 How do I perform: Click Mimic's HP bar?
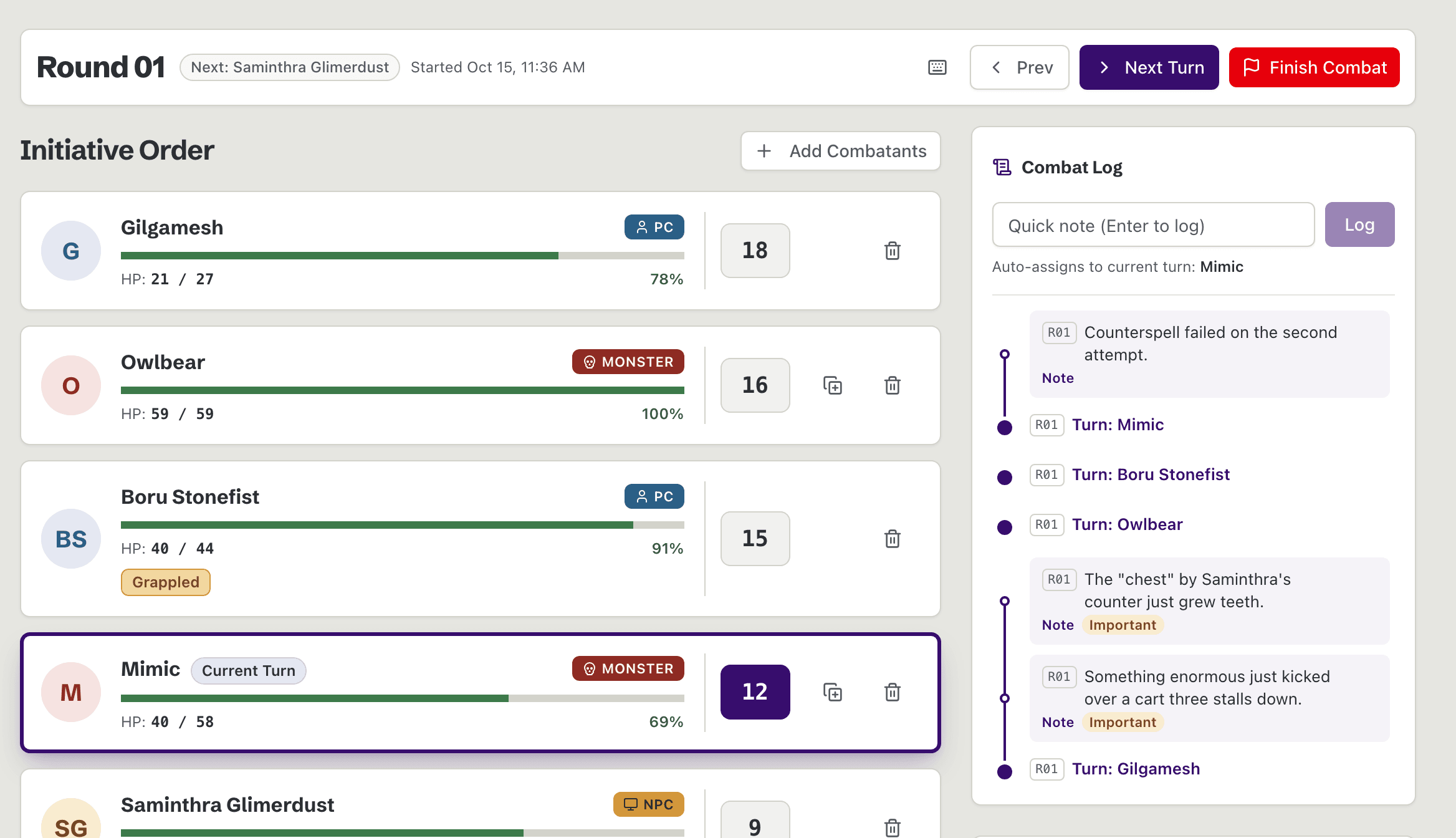pyautogui.click(x=403, y=698)
